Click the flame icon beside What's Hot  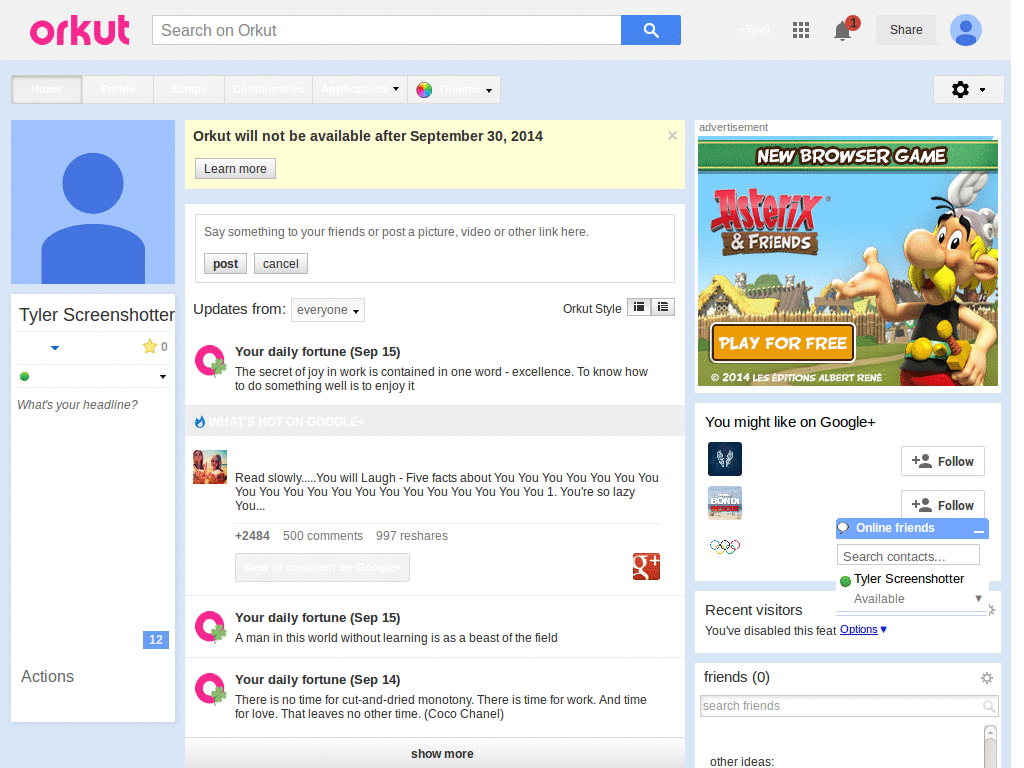coord(200,422)
